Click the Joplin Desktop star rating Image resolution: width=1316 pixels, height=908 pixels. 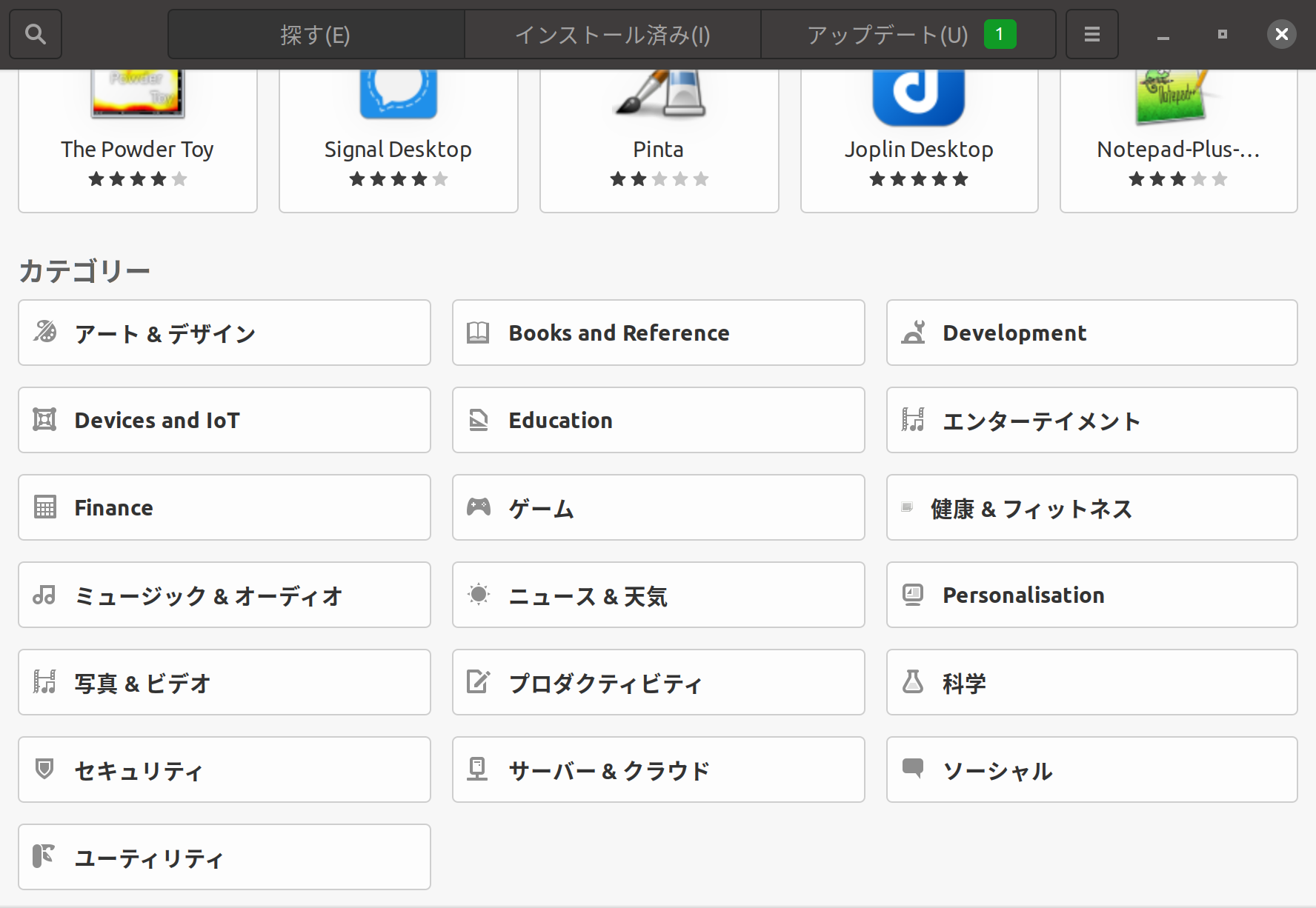coord(919,179)
